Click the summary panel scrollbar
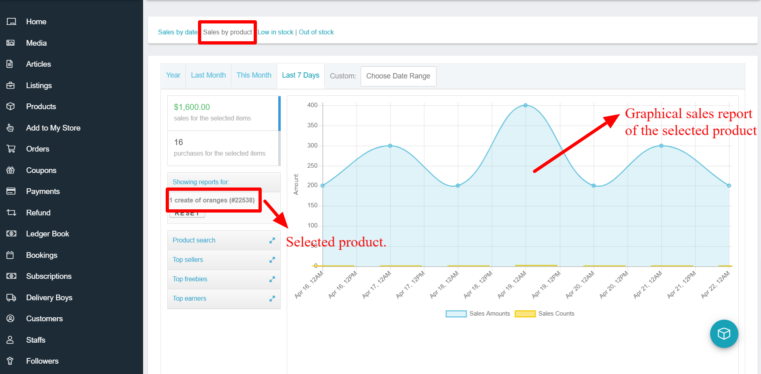 [279, 131]
